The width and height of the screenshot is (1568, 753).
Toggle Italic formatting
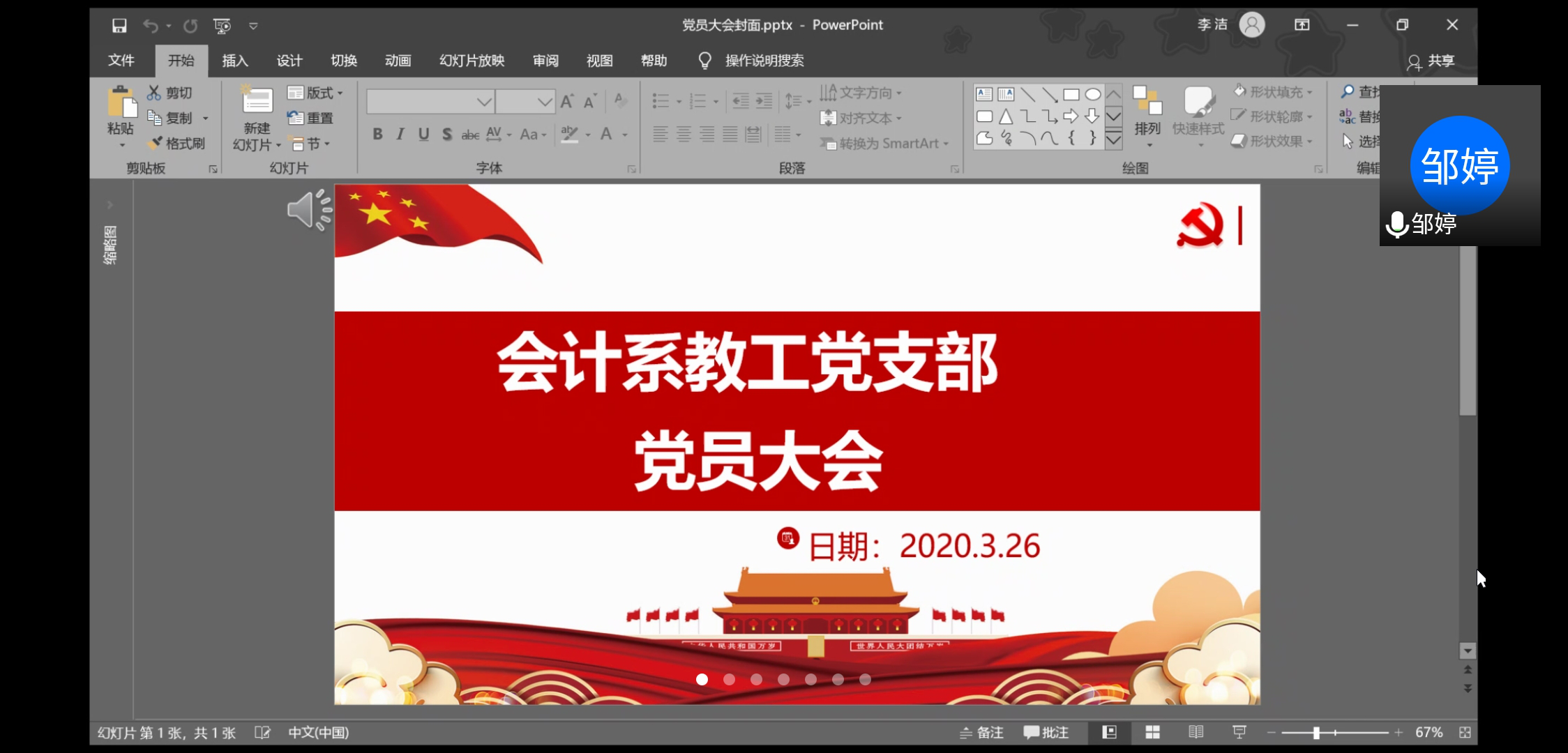pyautogui.click(x=400, y=135)
